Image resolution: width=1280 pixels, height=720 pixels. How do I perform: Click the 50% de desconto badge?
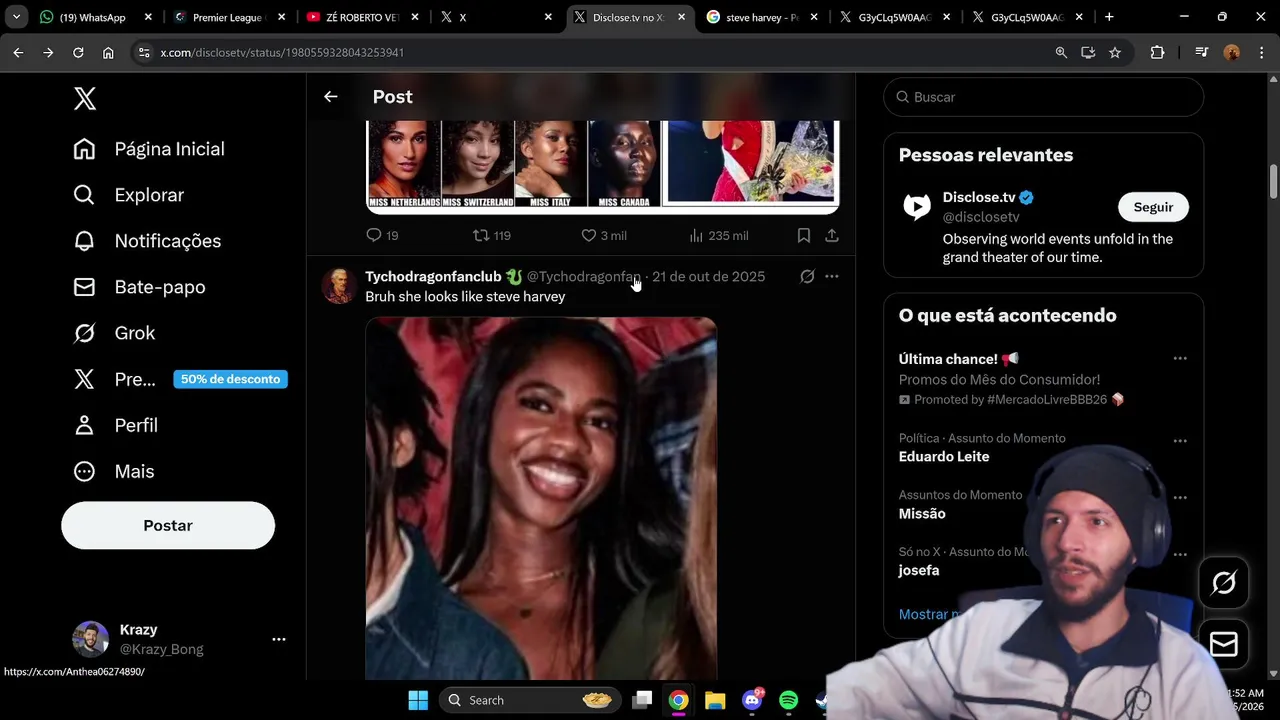point(230,379)
